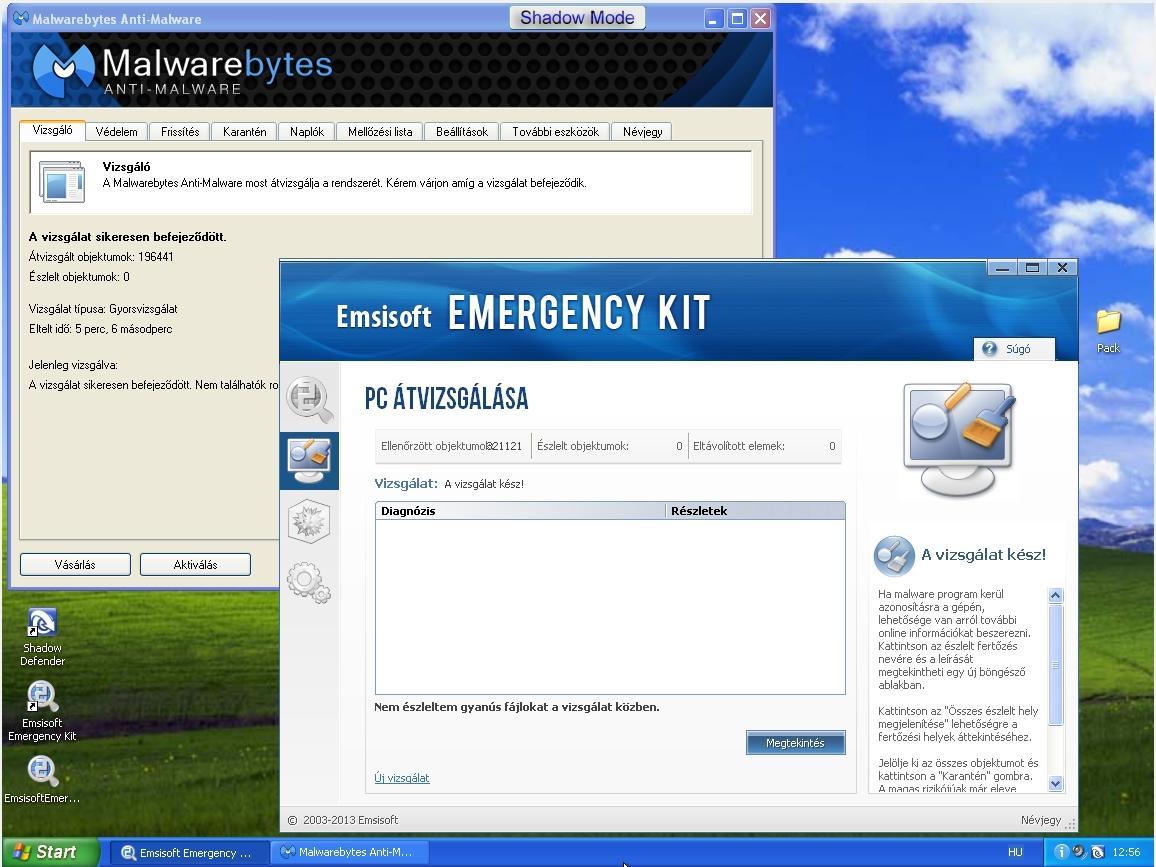This screenshot has width=1156, height=867.
Task: Open the Pack folder on desktop
Action: 1108,331
